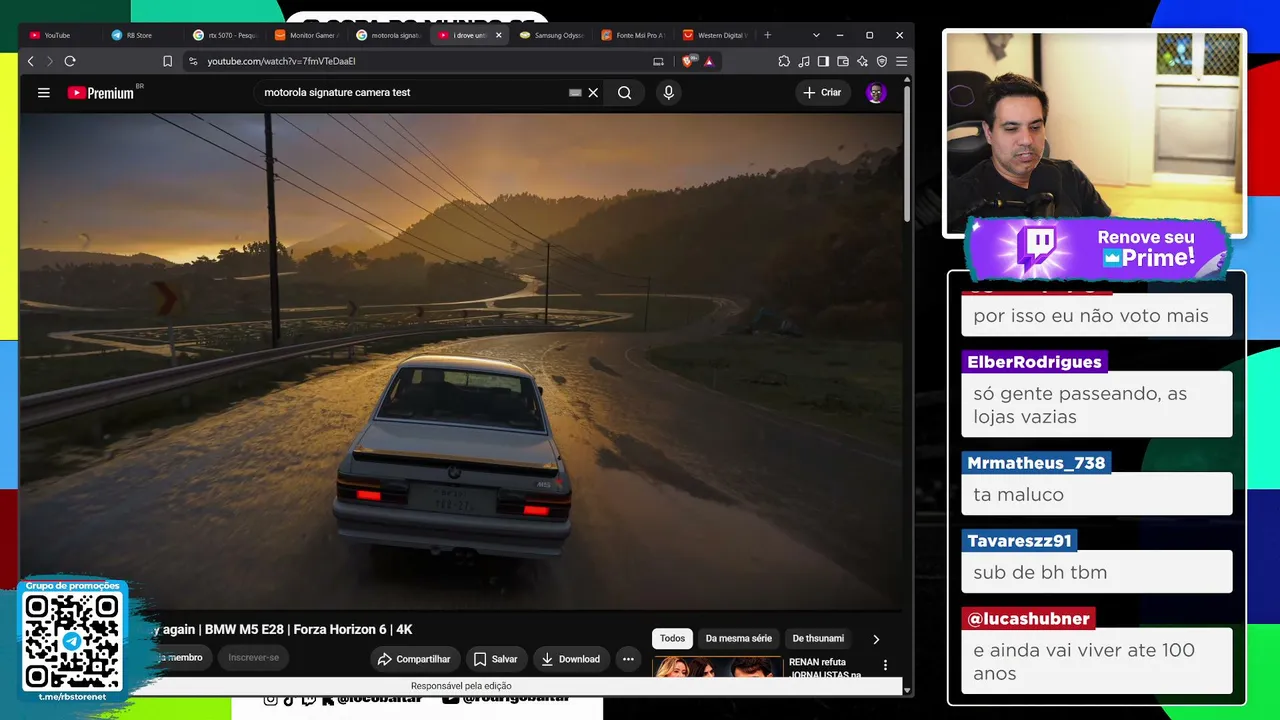Toggle the browser sidebar panel
This screenshot has height=720, width=1280.
click(x=823, y=61)
